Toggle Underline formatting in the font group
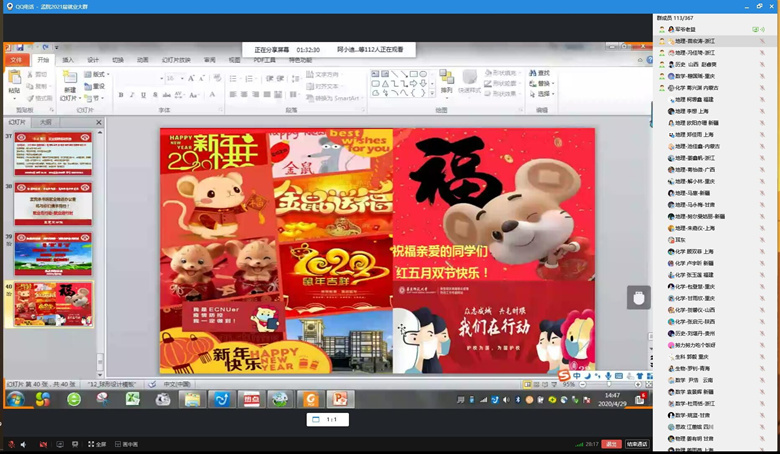Screen dimensions: 780x454 143,94
